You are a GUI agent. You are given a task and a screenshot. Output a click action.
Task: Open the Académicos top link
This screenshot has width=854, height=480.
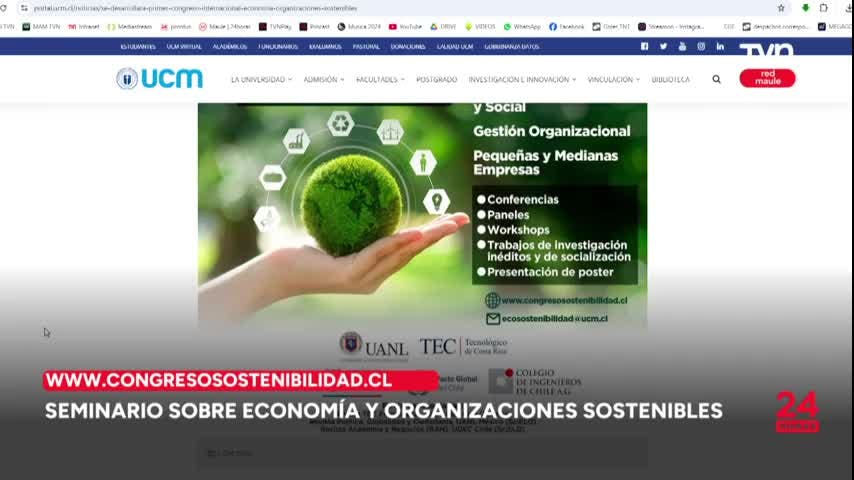tap(230, 47)
